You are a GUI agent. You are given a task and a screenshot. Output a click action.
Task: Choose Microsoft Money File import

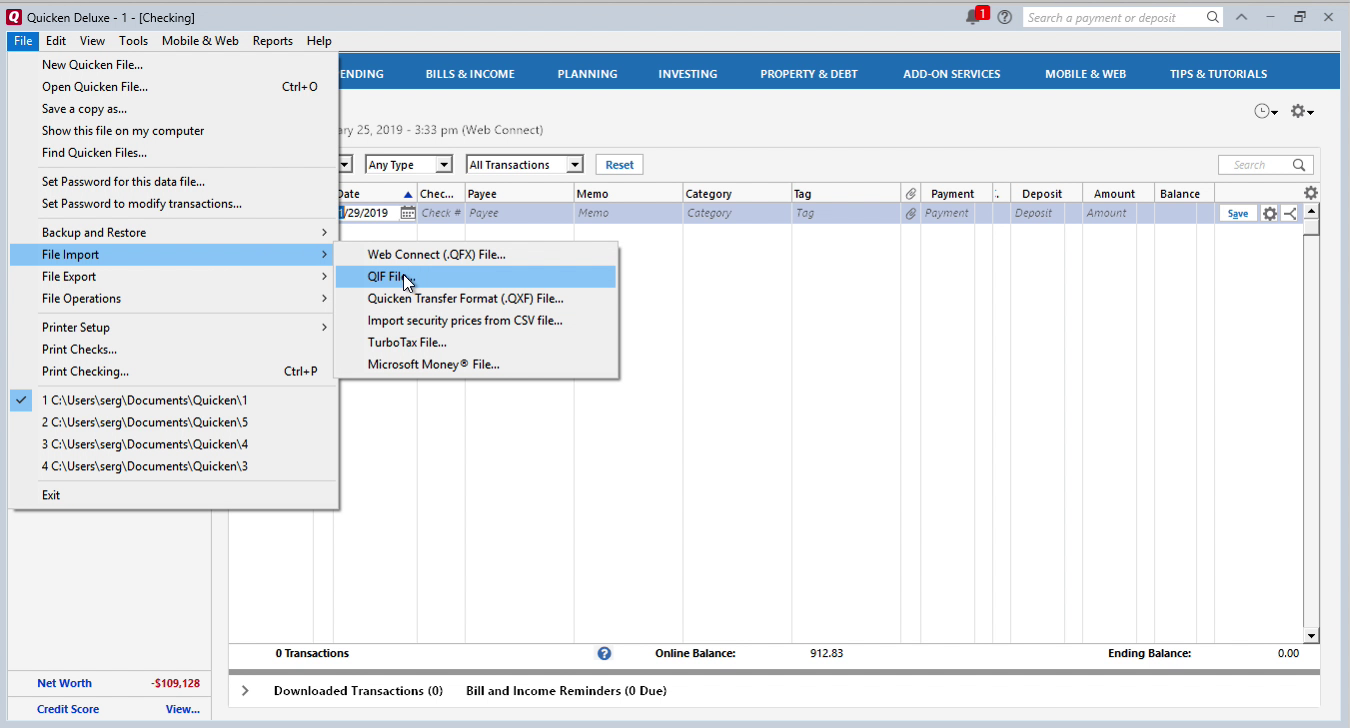[x=476, y=365]
